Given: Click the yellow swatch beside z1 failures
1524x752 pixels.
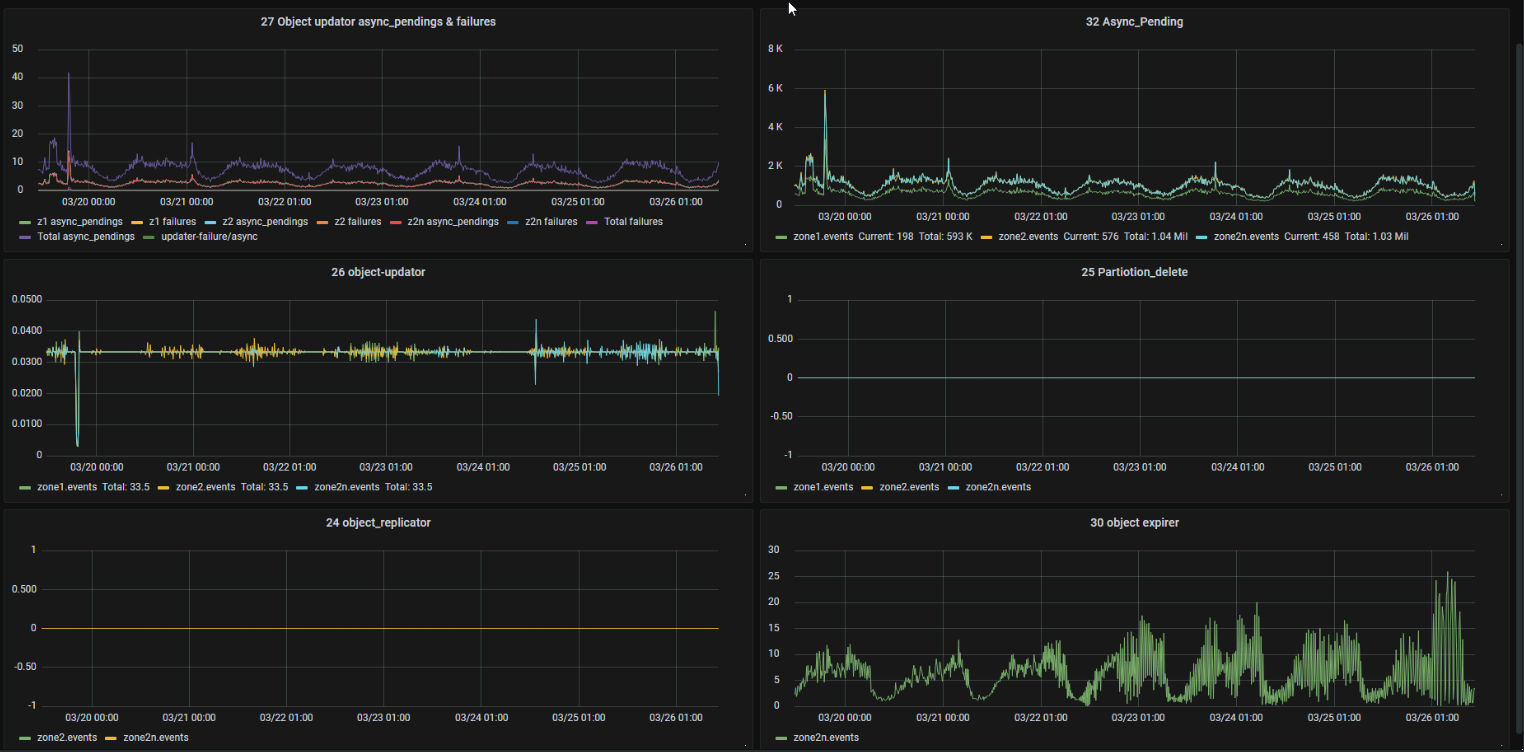Looking at the screenshot, I should (x=138, y=222).
